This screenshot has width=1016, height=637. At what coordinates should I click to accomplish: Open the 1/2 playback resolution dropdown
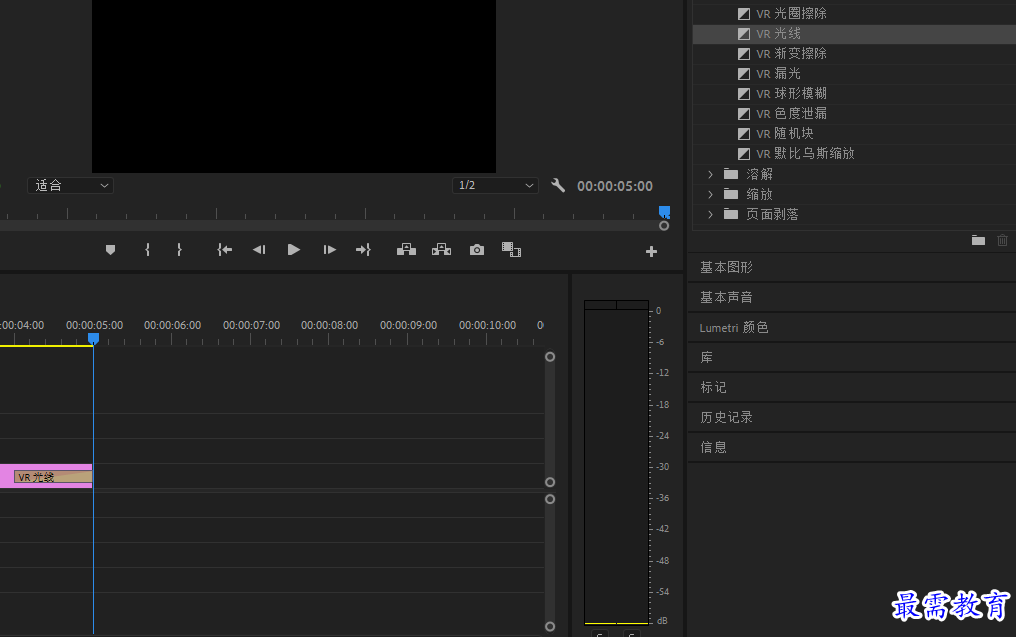[495, 185]
